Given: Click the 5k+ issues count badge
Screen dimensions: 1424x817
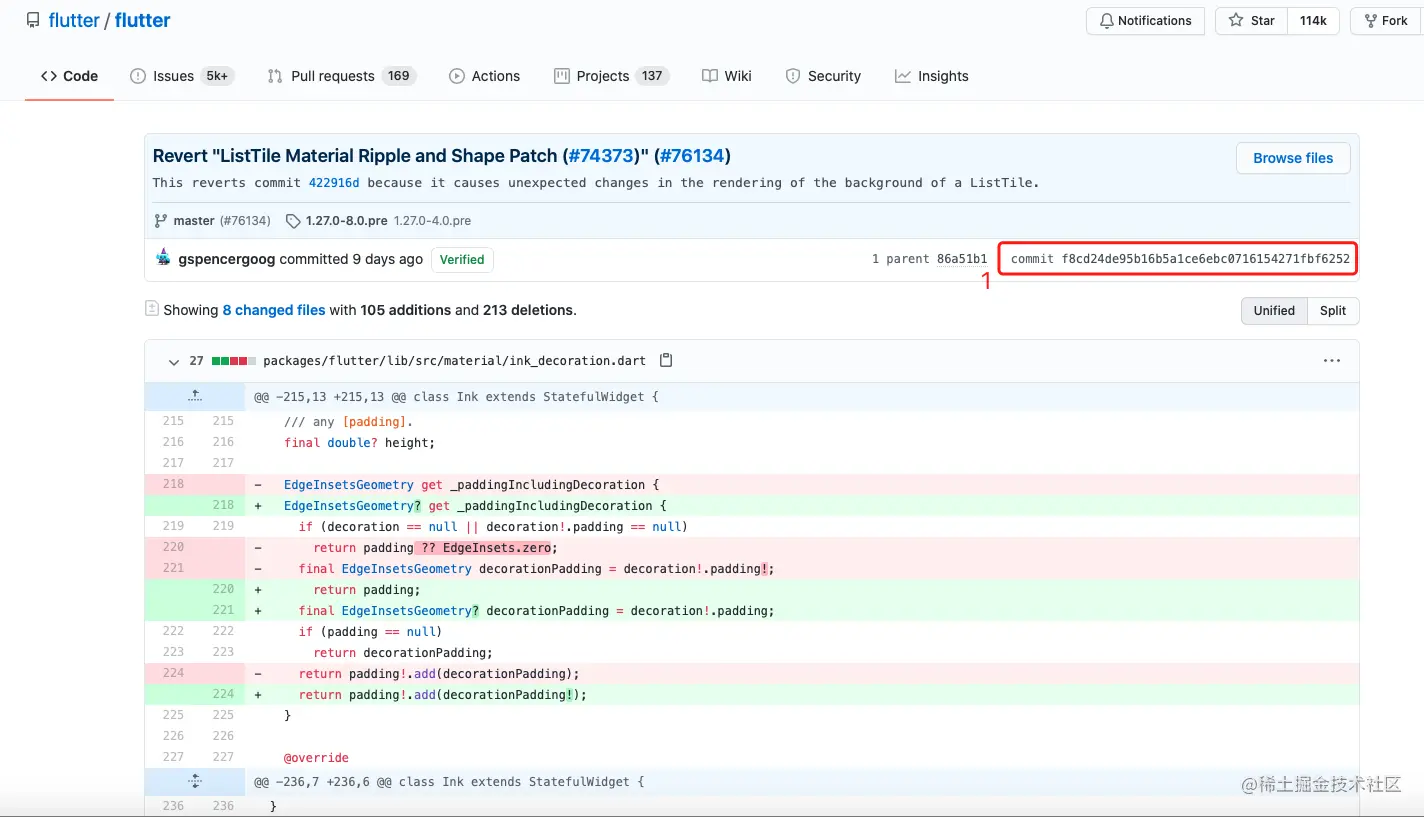Looking at the screenshot, I should click(216, 76).
